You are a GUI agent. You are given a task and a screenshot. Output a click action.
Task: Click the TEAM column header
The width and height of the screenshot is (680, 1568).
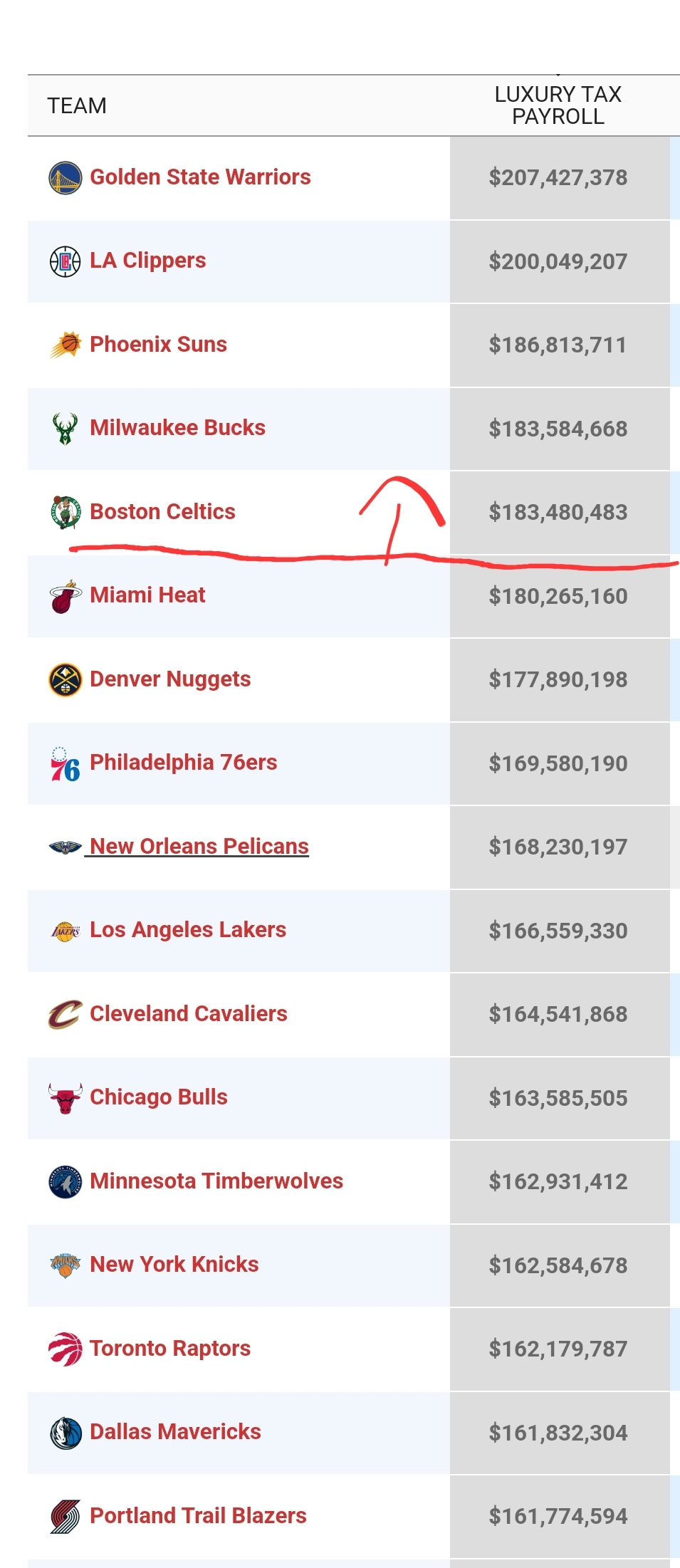[x=77, y=106]
